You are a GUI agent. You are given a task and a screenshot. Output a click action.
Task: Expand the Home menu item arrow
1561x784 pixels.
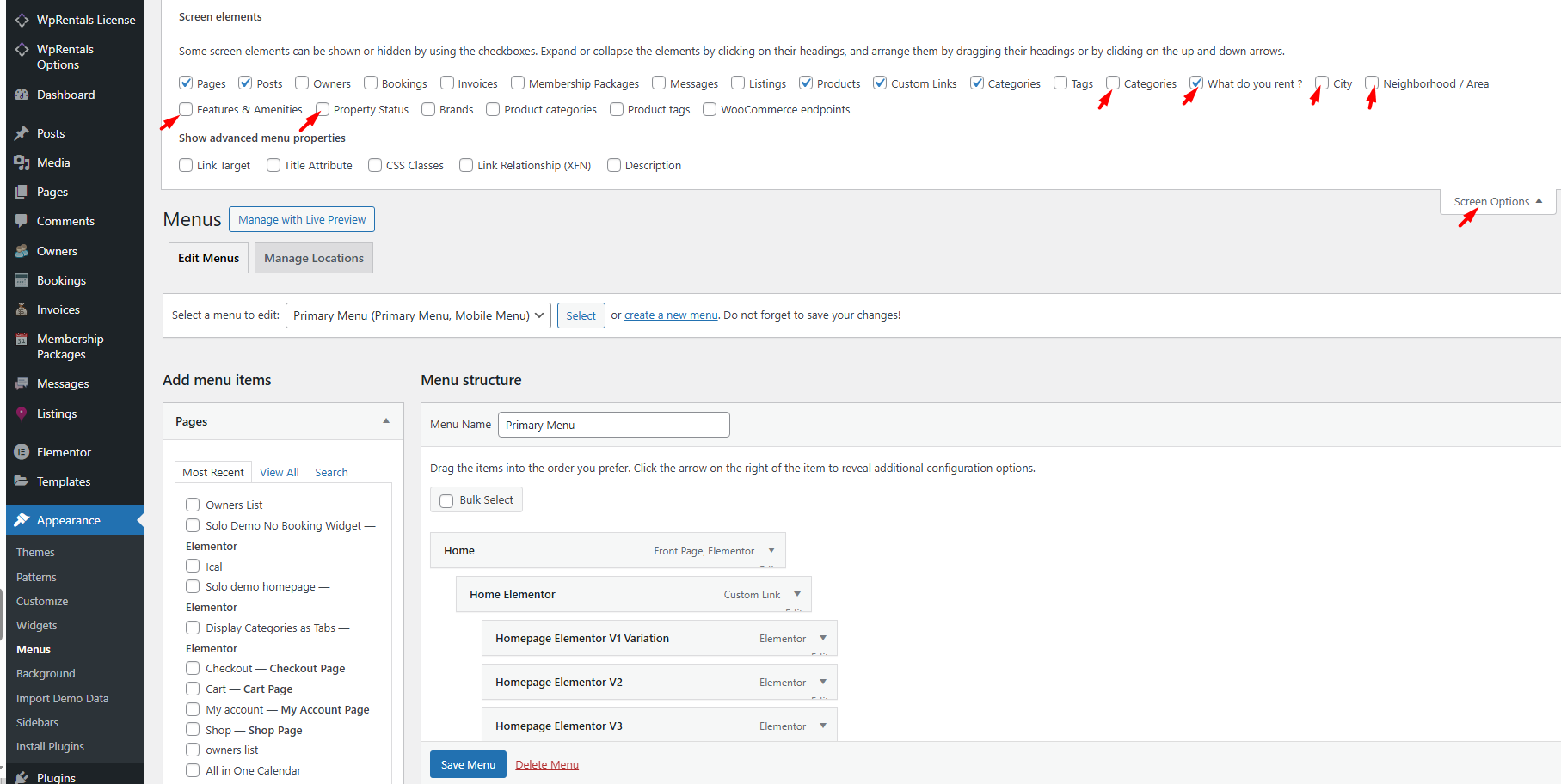click(771, 550)
